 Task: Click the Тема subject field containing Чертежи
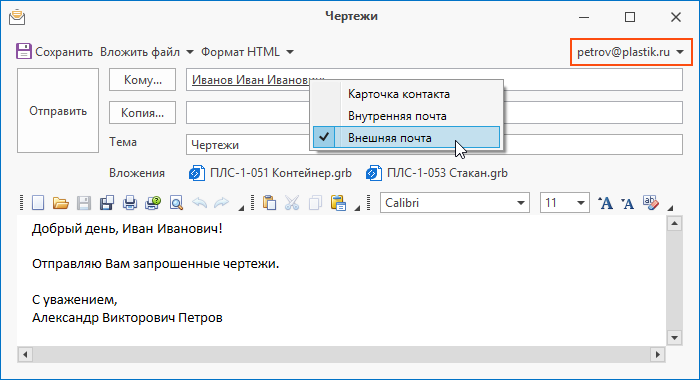click(x=434, y=145)
